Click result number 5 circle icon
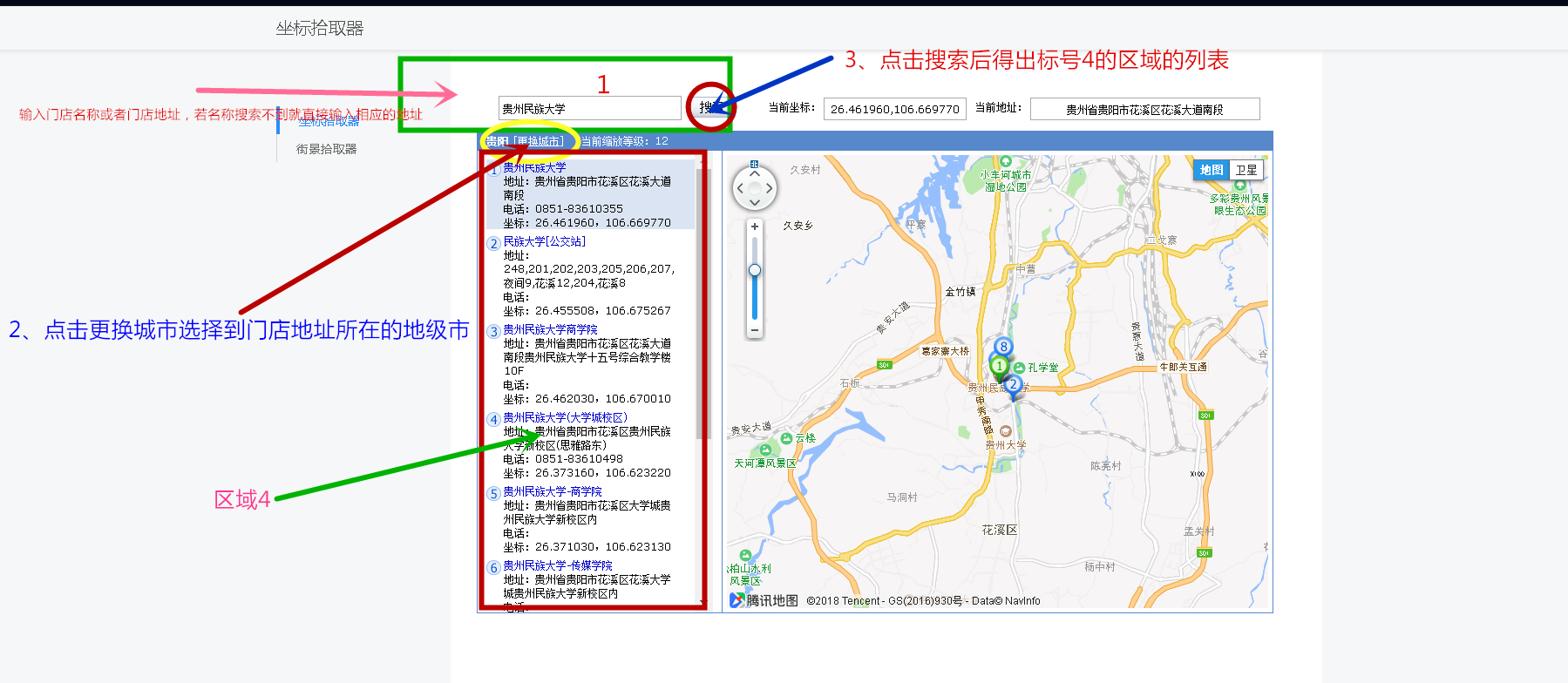1568x683 pixels. pos(494,494)
